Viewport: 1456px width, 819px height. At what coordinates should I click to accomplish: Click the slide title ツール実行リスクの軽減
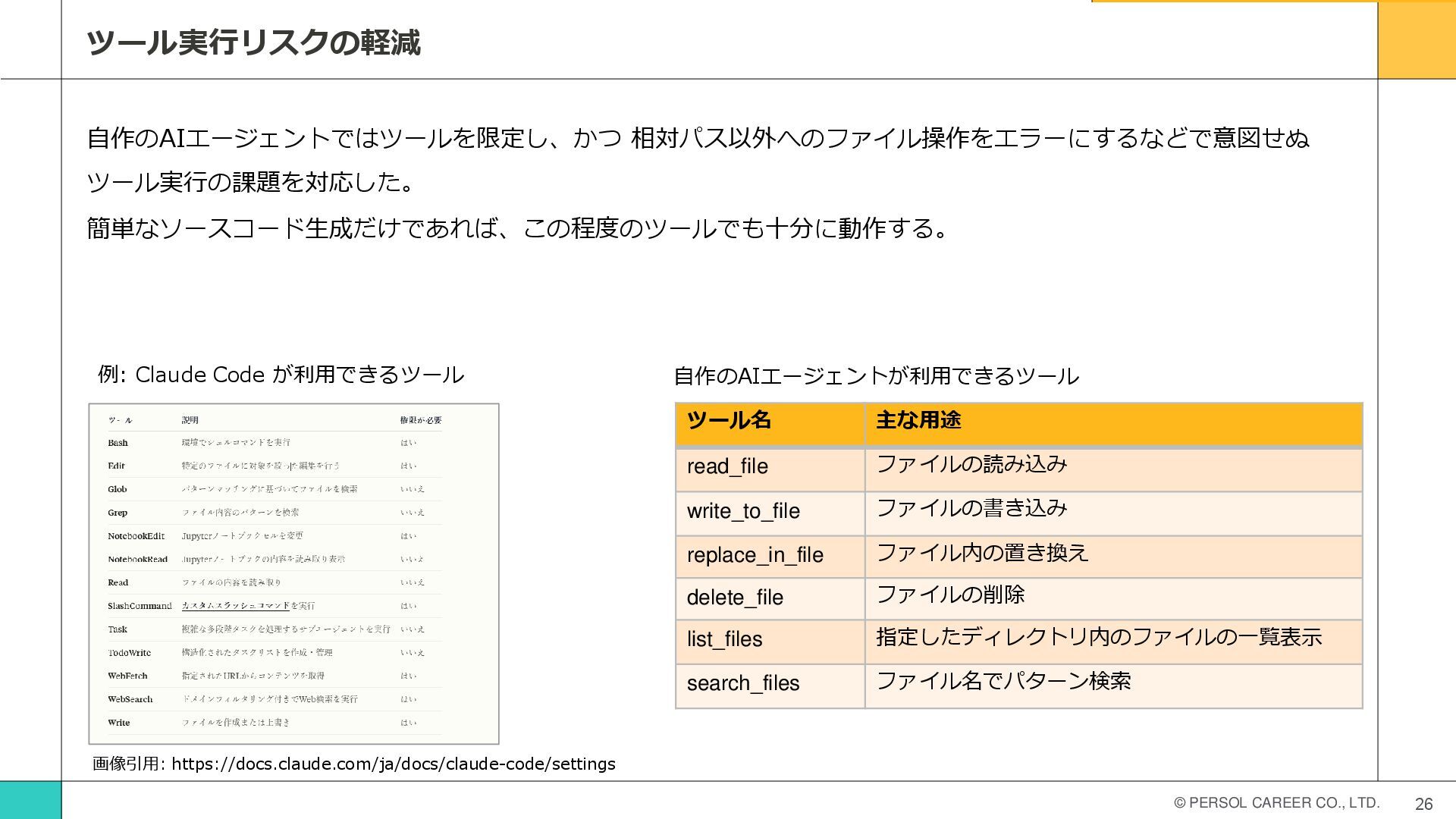253,42
